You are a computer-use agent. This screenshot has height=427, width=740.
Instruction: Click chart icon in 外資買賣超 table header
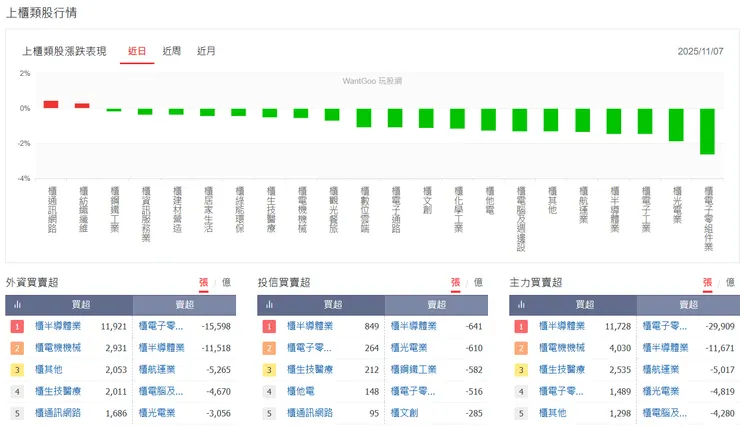click(17, 305)
